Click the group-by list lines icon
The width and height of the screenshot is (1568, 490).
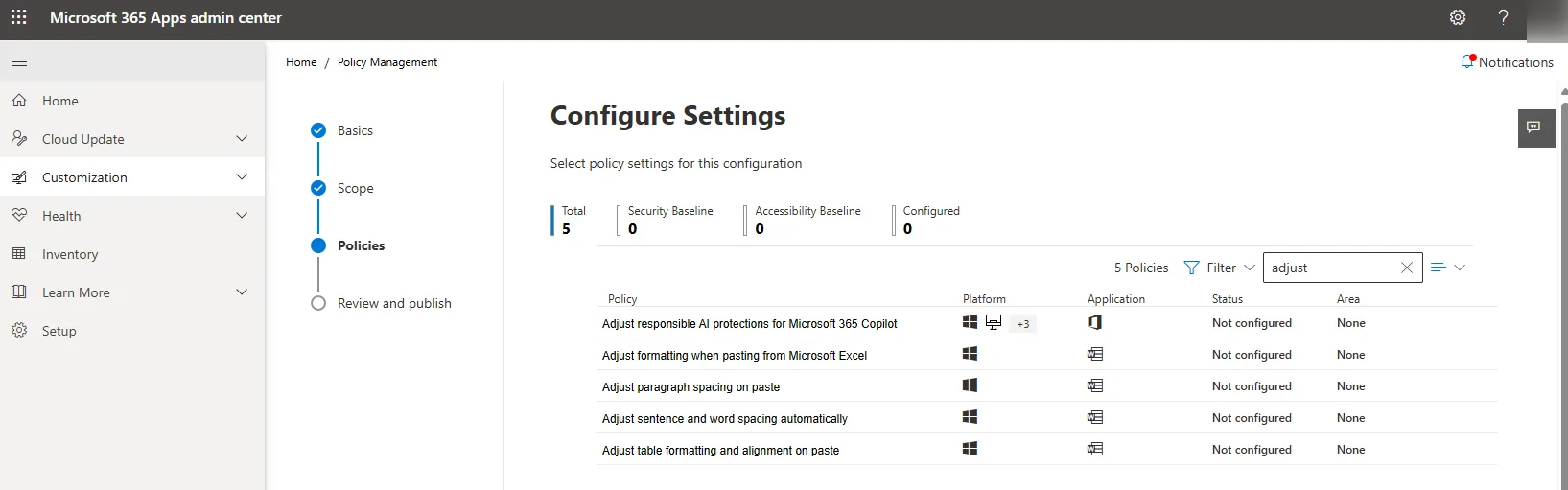(x=1438, y=268)
